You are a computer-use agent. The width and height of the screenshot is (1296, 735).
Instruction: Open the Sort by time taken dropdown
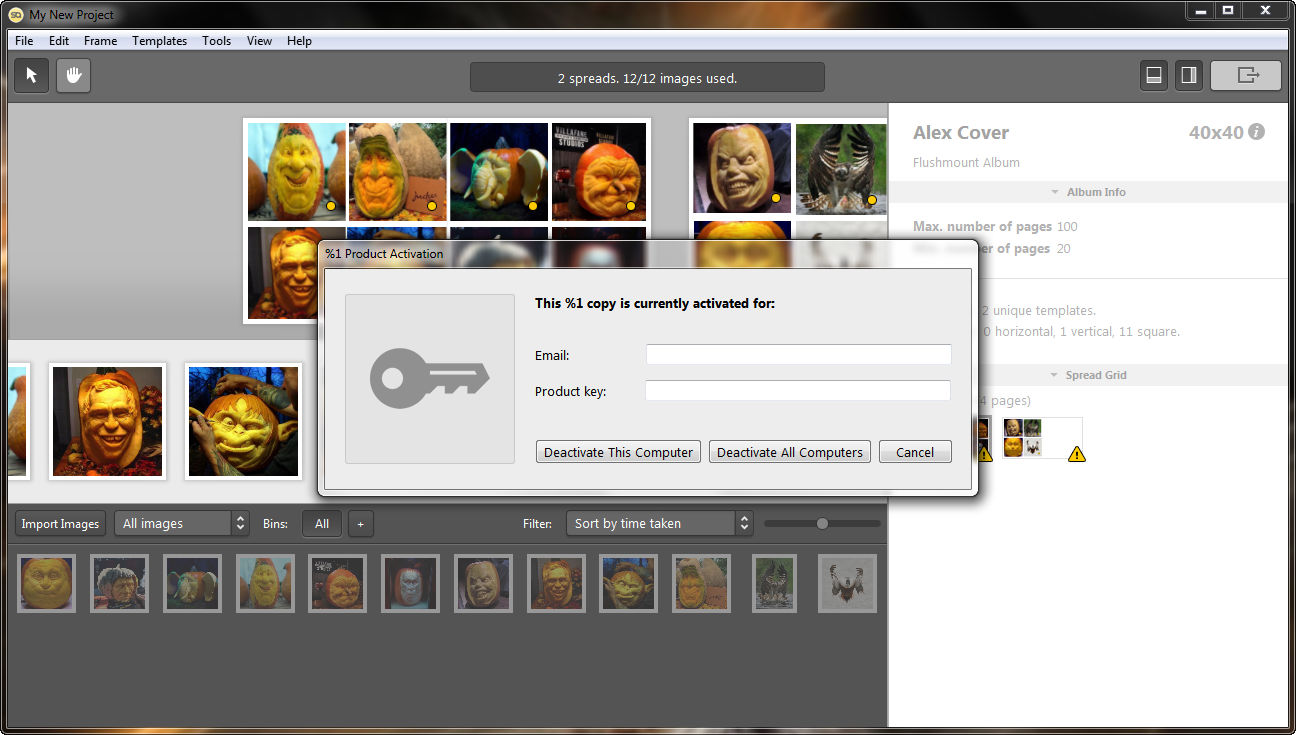(658, 523)
